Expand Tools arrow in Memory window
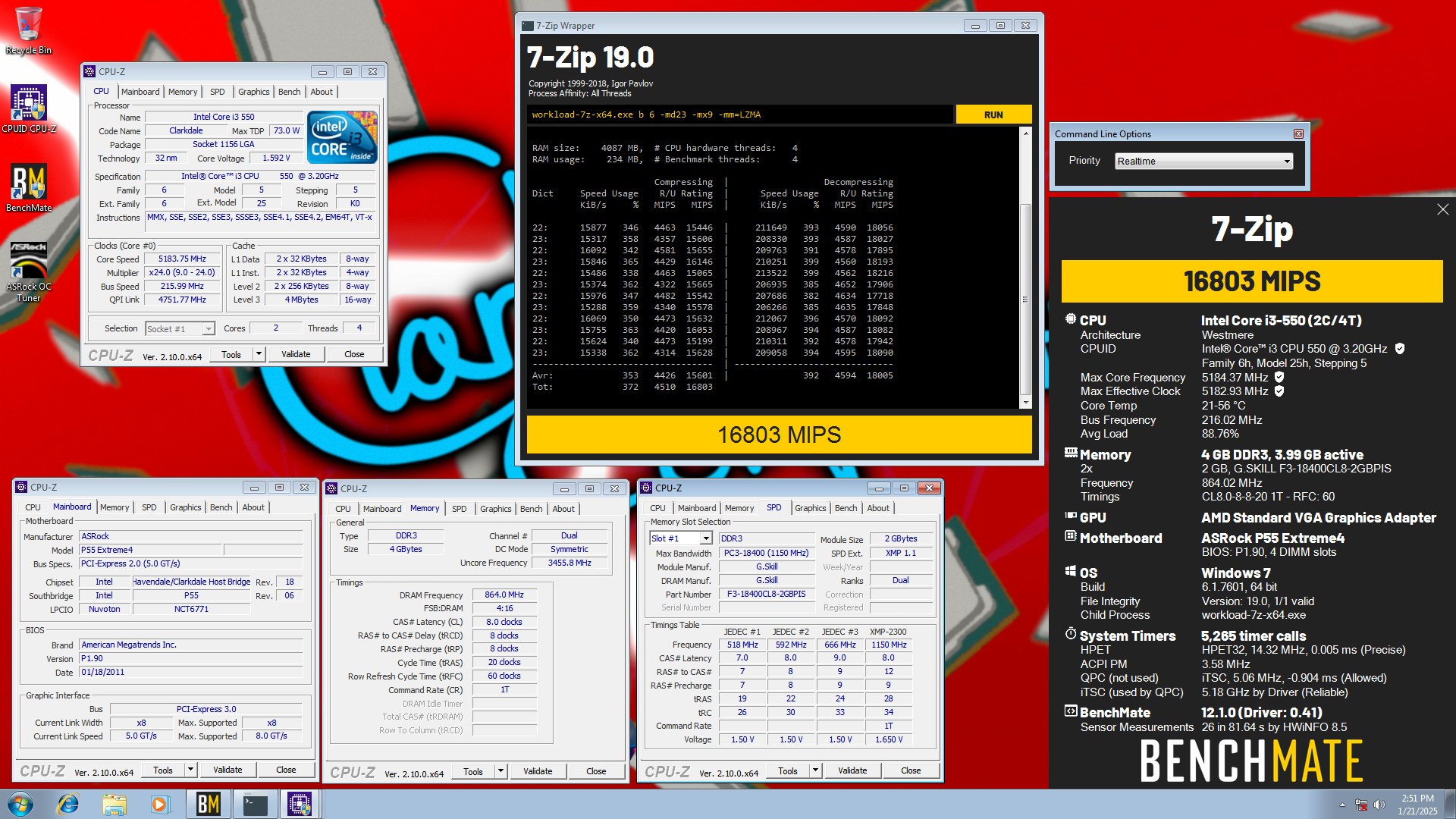Viewport: 1456px width, 819px height. [x=500, y=771]
